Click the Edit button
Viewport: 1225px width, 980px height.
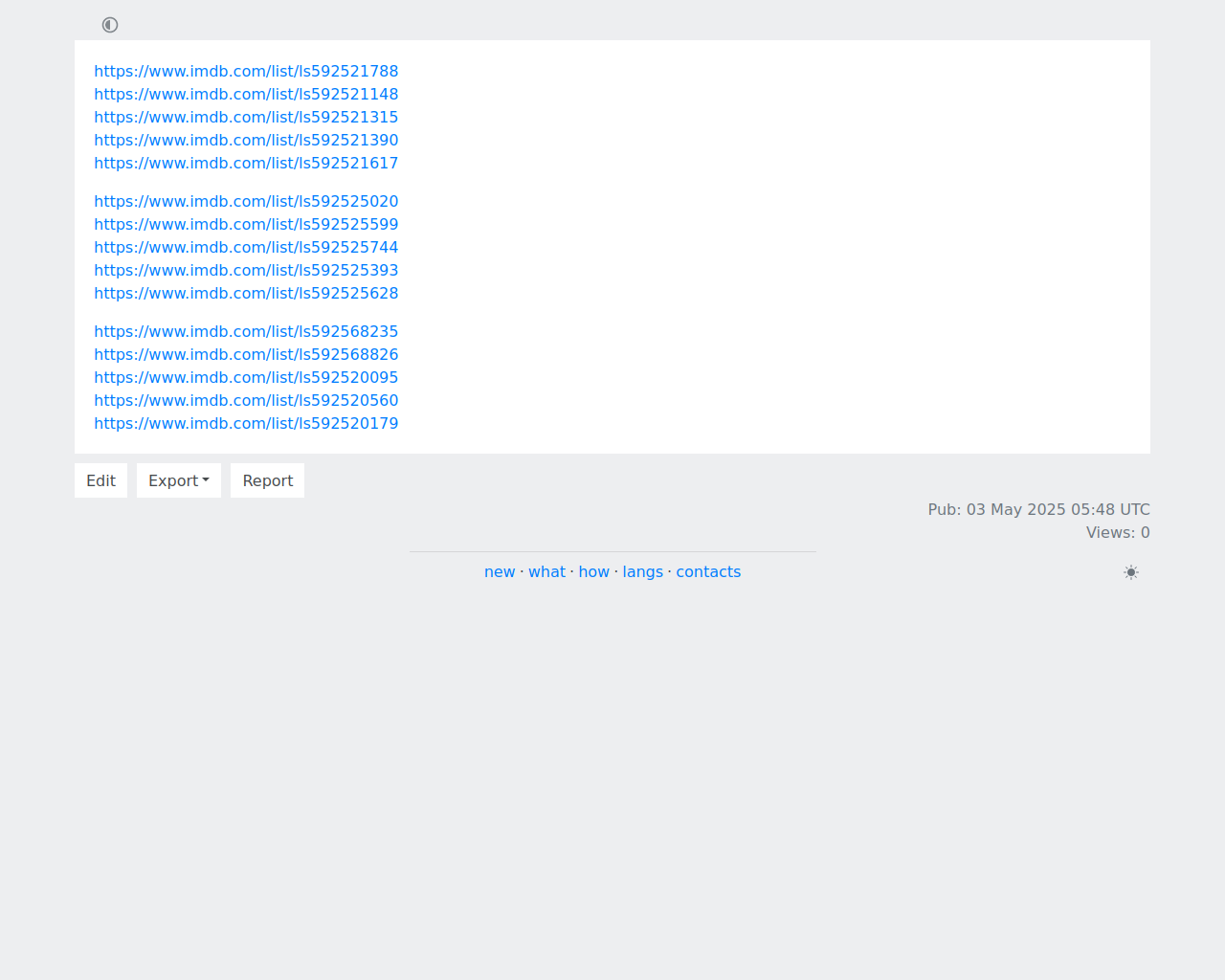click(100, 480)
